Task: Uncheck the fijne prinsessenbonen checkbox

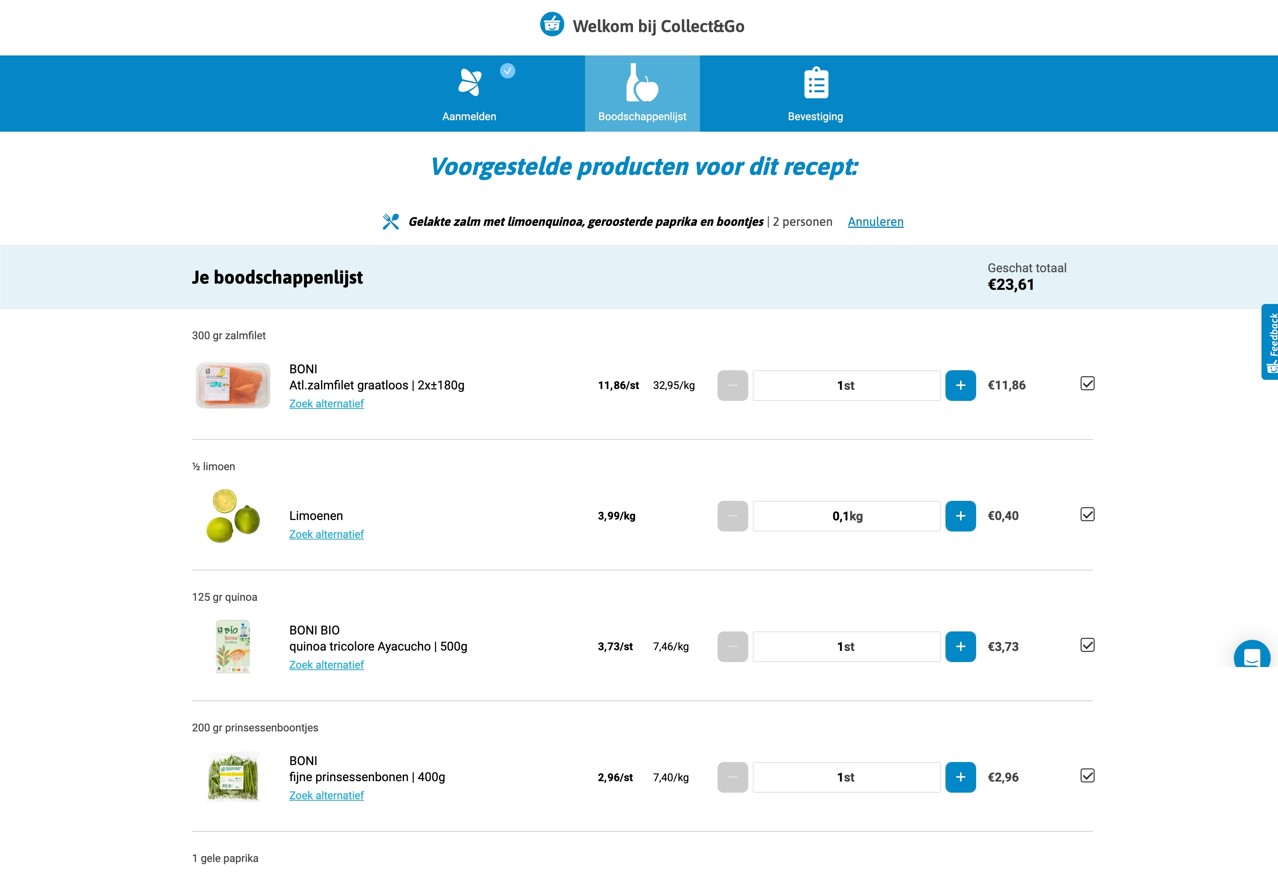Action: 1087,775
